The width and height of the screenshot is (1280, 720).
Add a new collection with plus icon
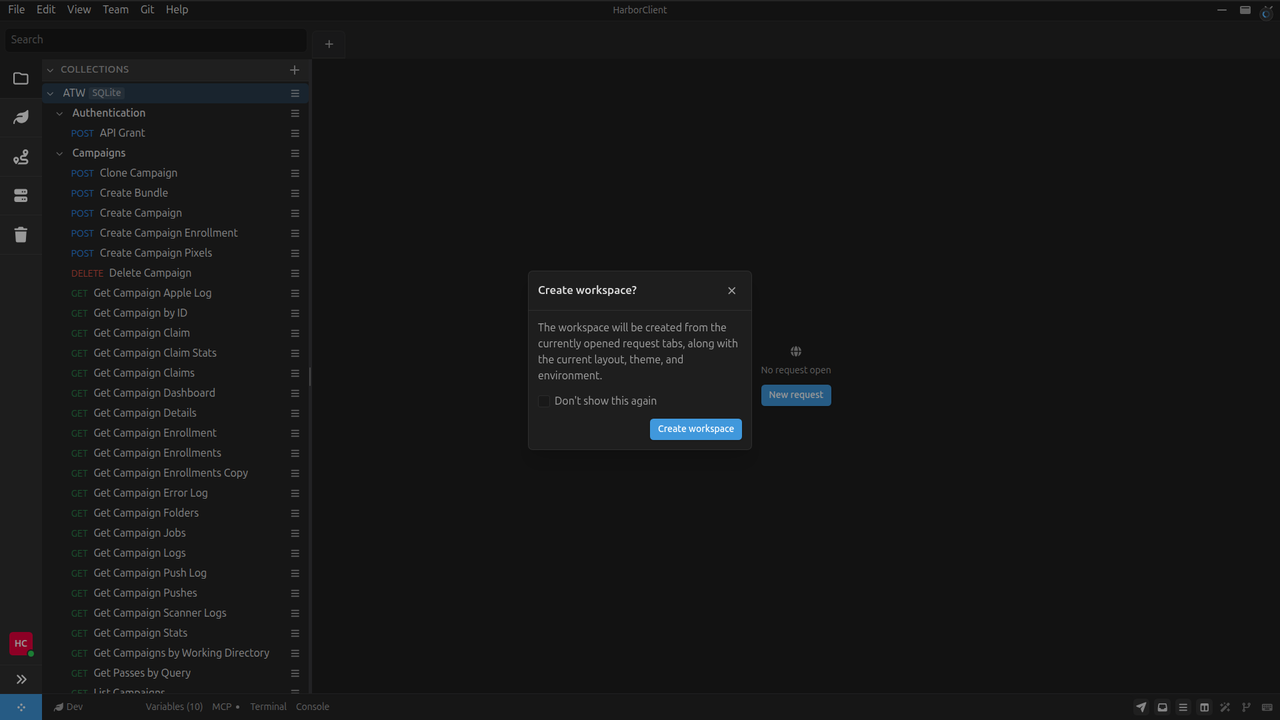[x=294, y=70]
